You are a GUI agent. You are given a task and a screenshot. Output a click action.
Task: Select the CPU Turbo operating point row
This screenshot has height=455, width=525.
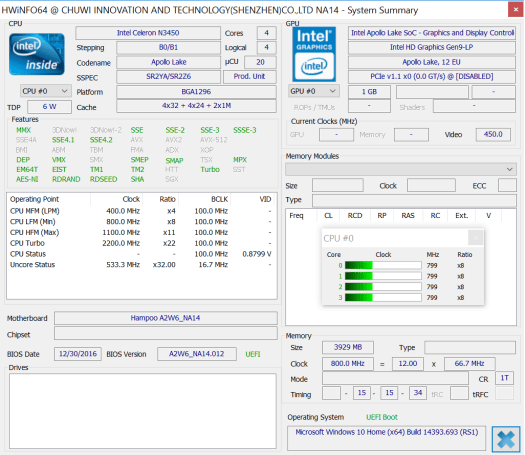coord(141,243)
